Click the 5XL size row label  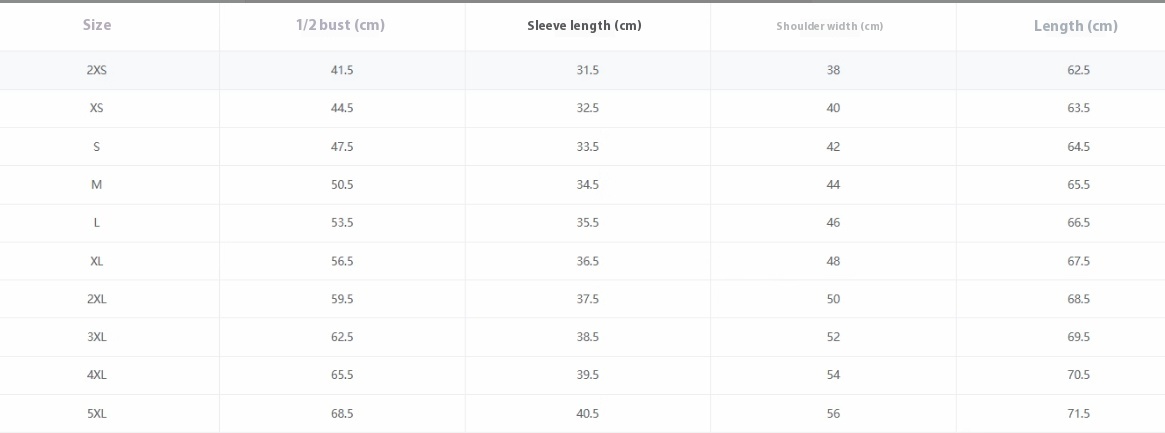(97, 414)
